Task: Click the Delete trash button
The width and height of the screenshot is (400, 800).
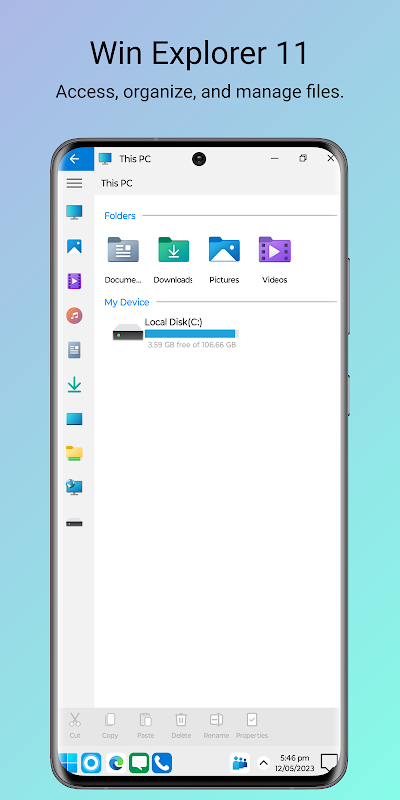Action: tap(181, 726)
